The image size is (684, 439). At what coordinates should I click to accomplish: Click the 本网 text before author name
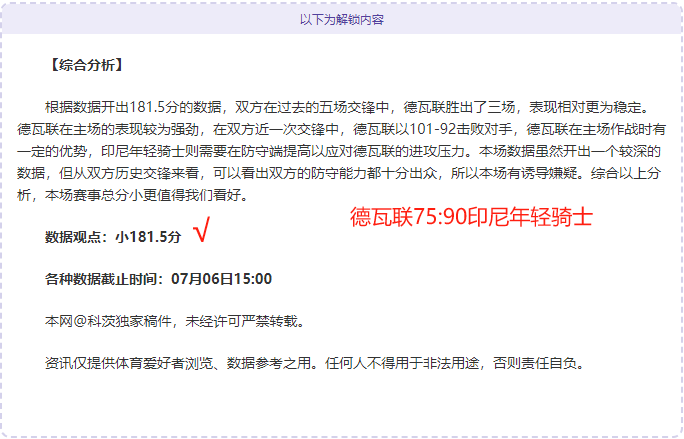coord(58,322)
